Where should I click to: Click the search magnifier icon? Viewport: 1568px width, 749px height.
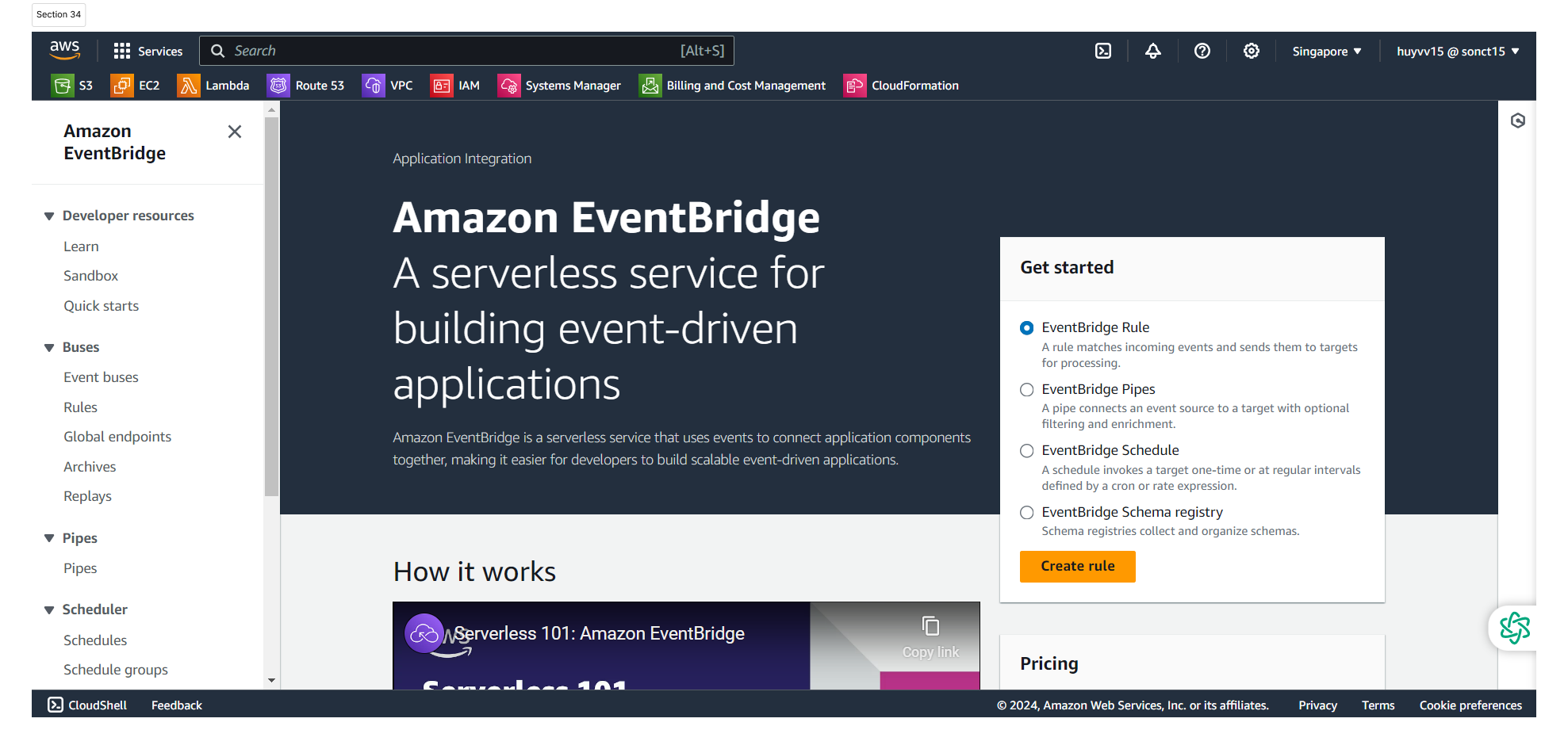217,51
